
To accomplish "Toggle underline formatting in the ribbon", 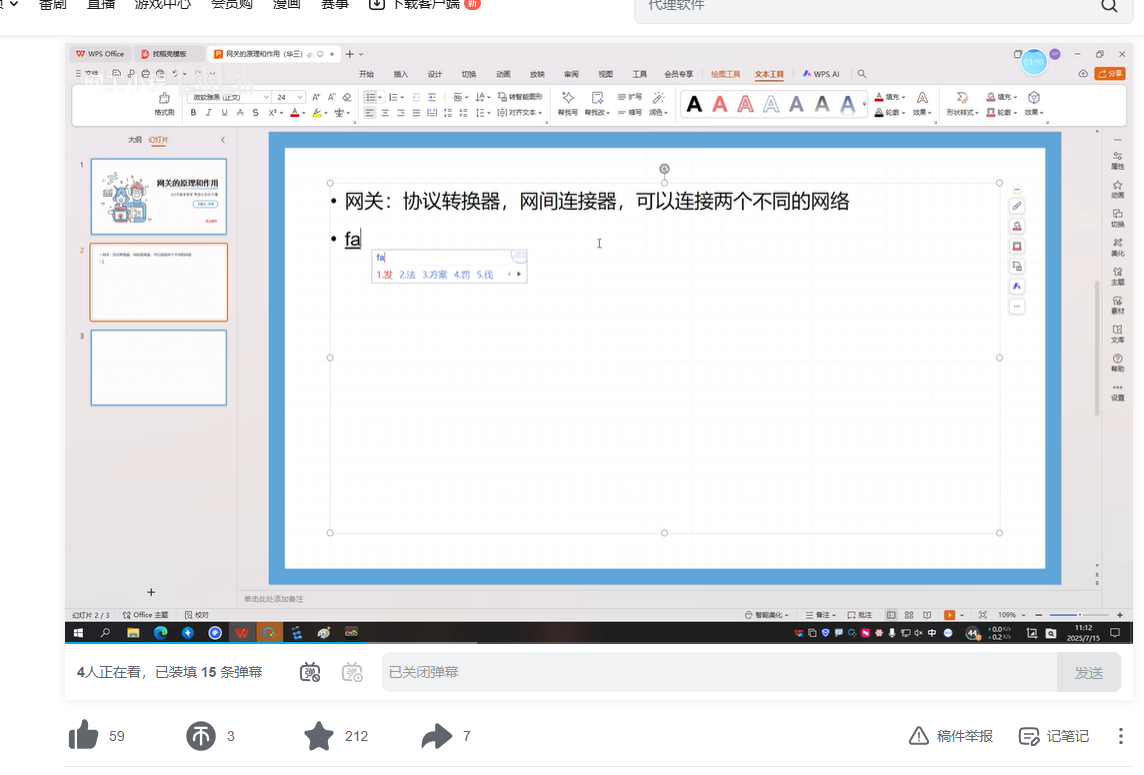I will coord(223,111).
